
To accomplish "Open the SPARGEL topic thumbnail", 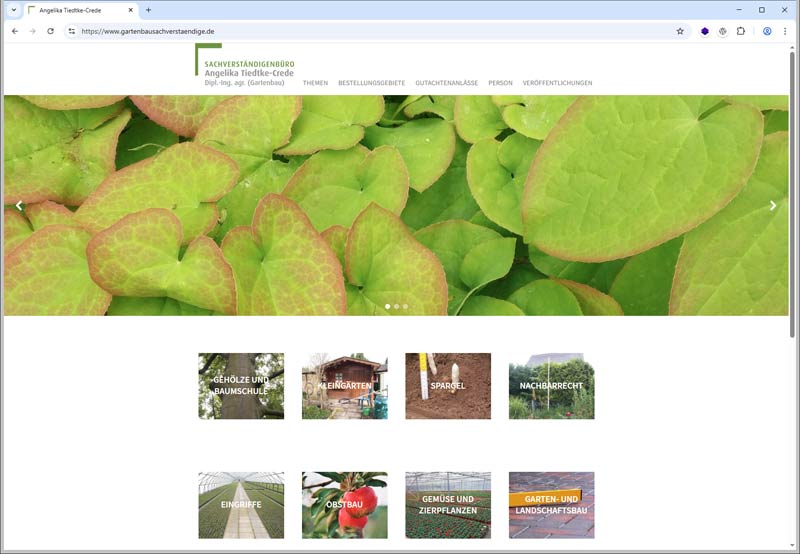I will click(x=448, y=386).
